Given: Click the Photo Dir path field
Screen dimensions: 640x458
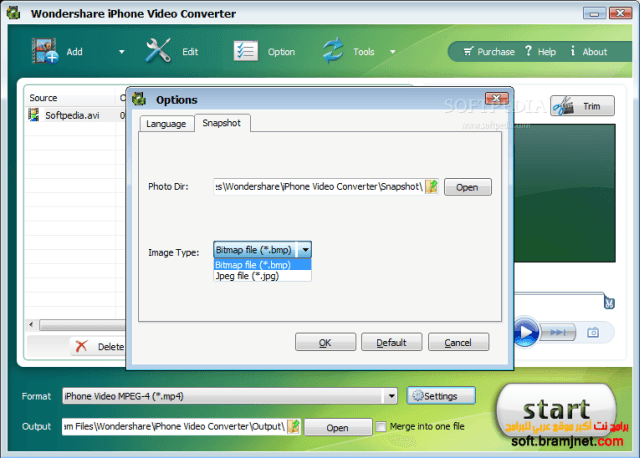Looking at the screenshot, I should click(319, 187).
